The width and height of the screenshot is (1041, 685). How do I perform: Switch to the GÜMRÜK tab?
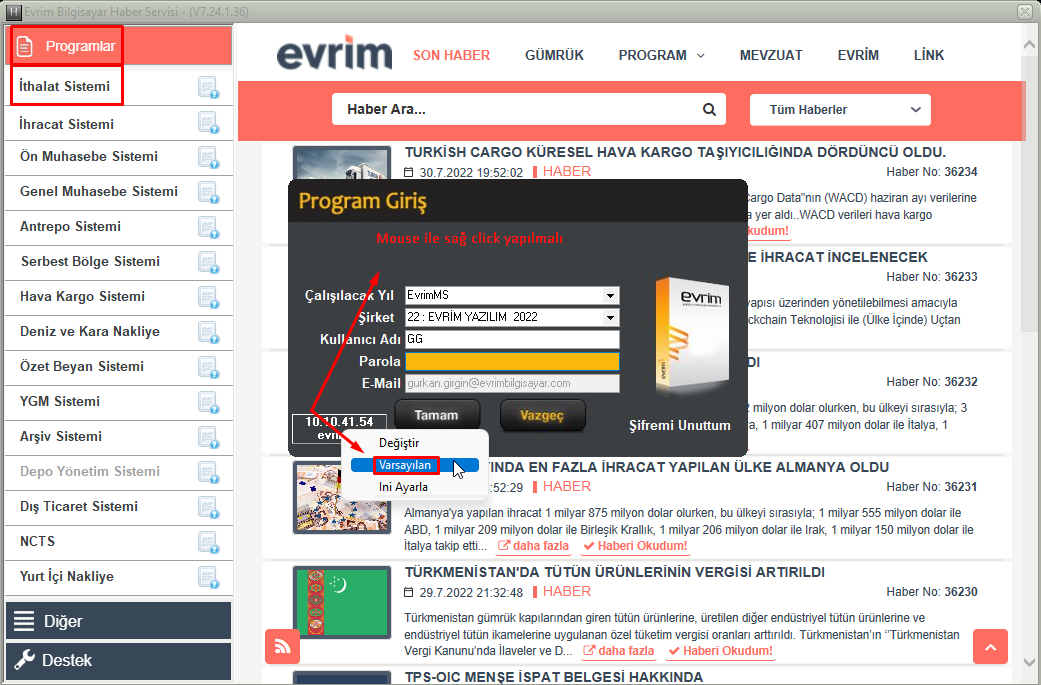coord(554,56)
